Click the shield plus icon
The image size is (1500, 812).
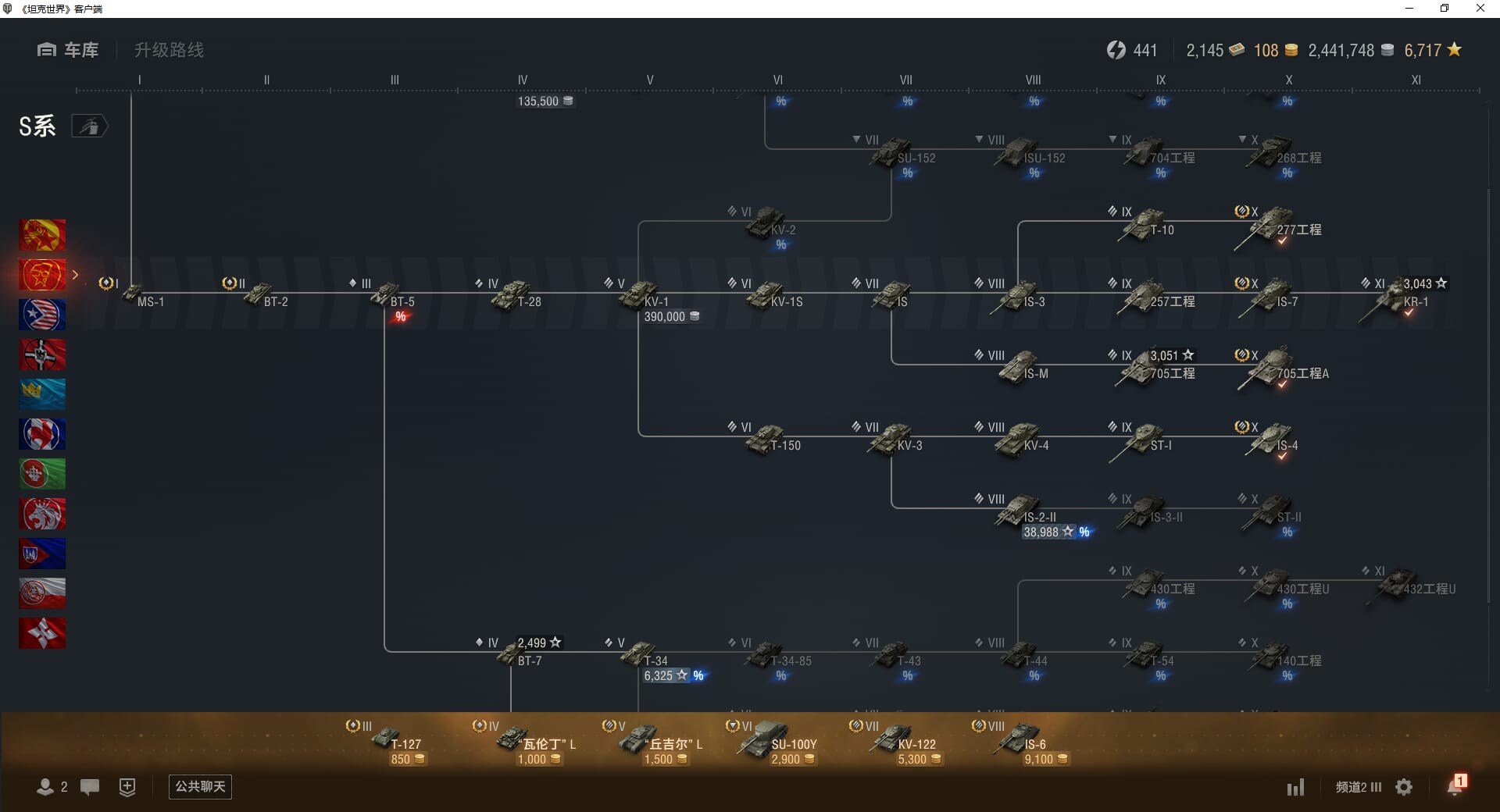point(127,787)
